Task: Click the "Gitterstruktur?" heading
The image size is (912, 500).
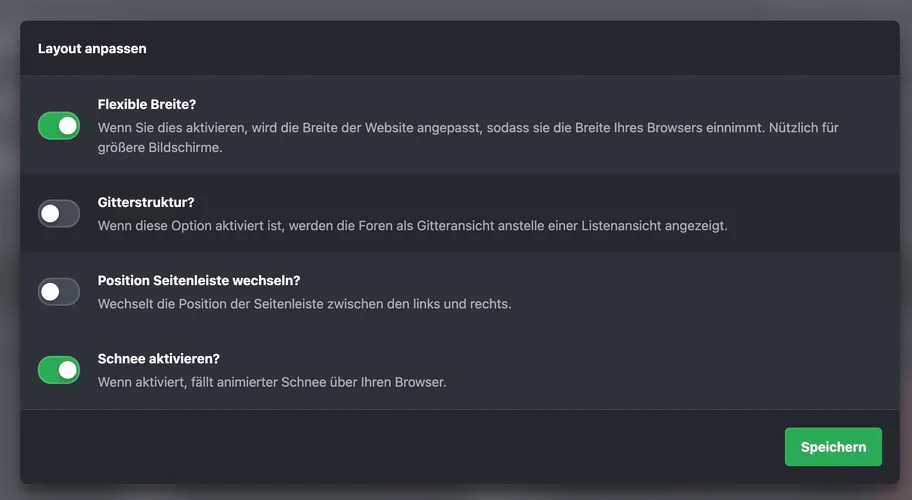Action: point(146,202)
